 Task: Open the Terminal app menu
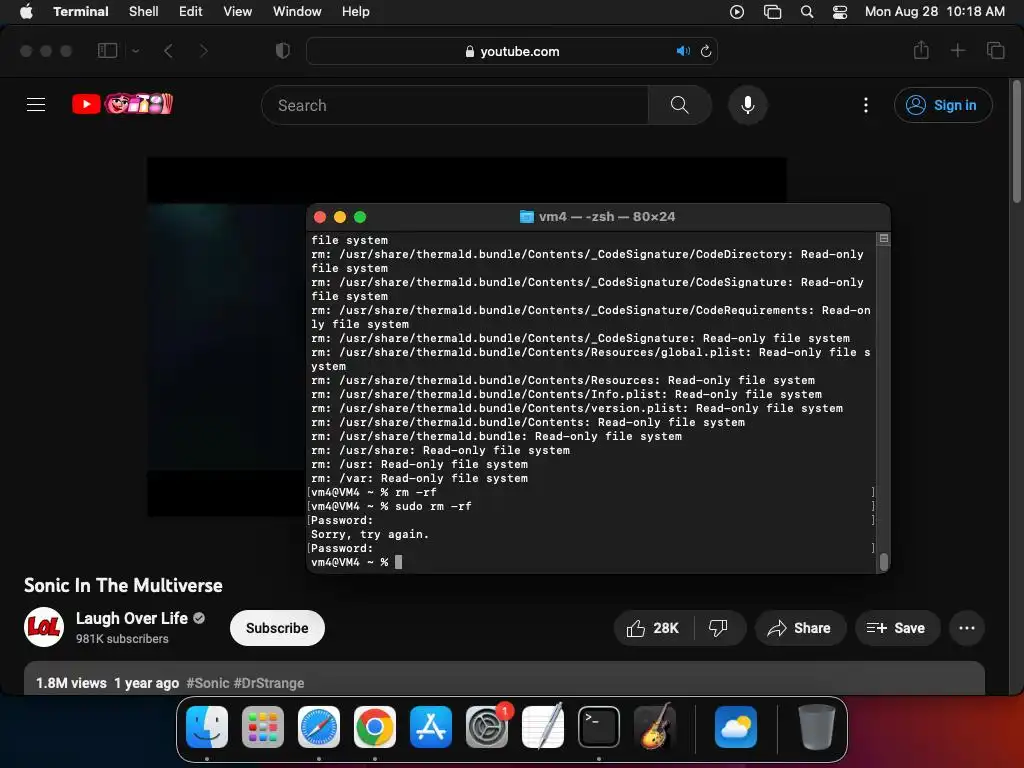[x=81, y=11]
